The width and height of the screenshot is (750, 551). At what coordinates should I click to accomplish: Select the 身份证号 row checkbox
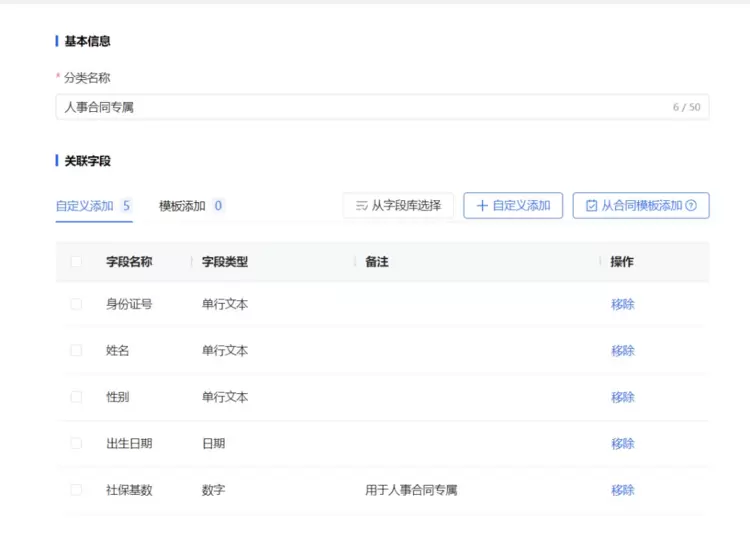(77, 304)
